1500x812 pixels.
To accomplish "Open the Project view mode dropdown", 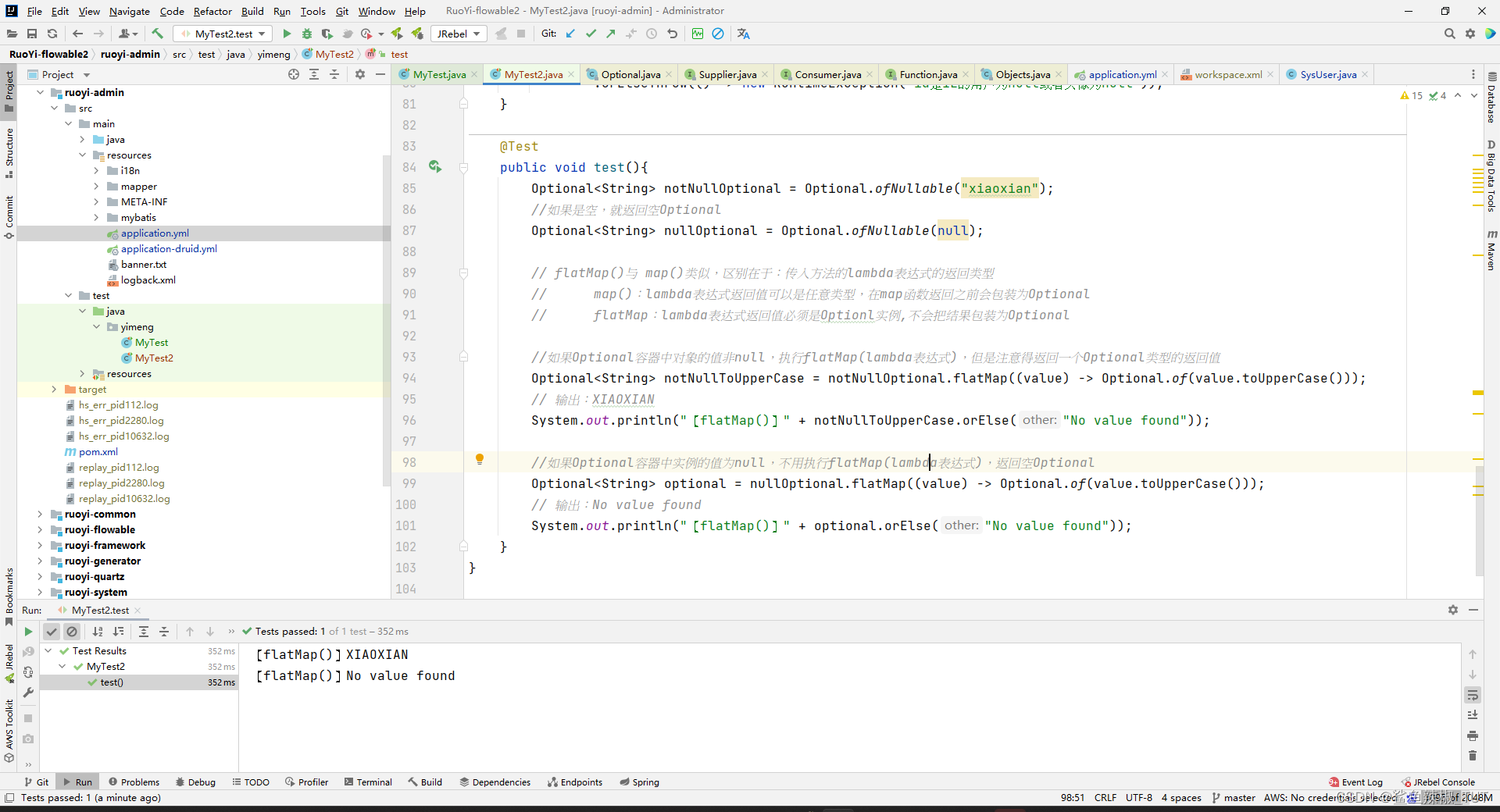I will 59,74.
